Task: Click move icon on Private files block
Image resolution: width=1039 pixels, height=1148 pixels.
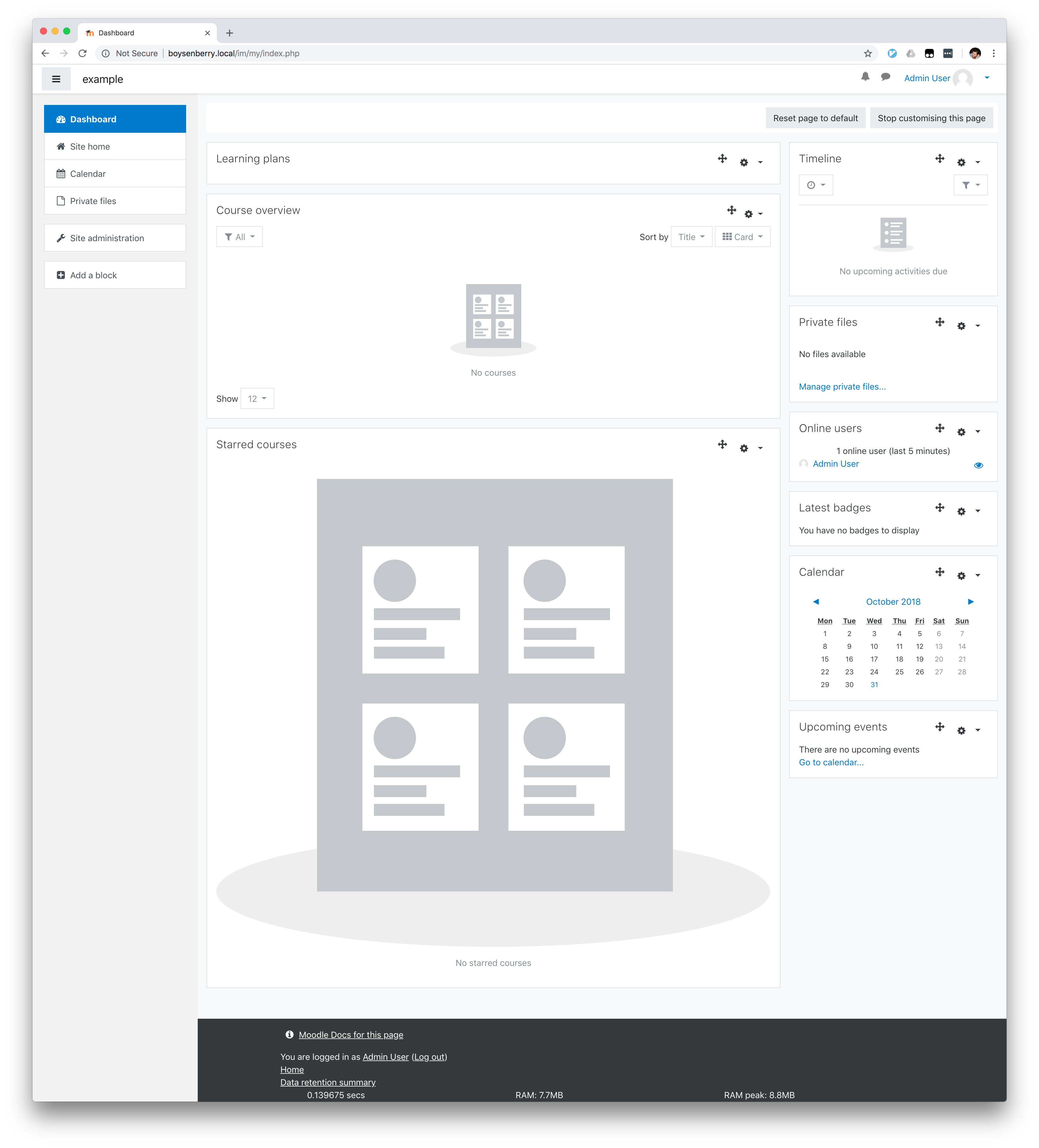Action: (x=939, y=322)
